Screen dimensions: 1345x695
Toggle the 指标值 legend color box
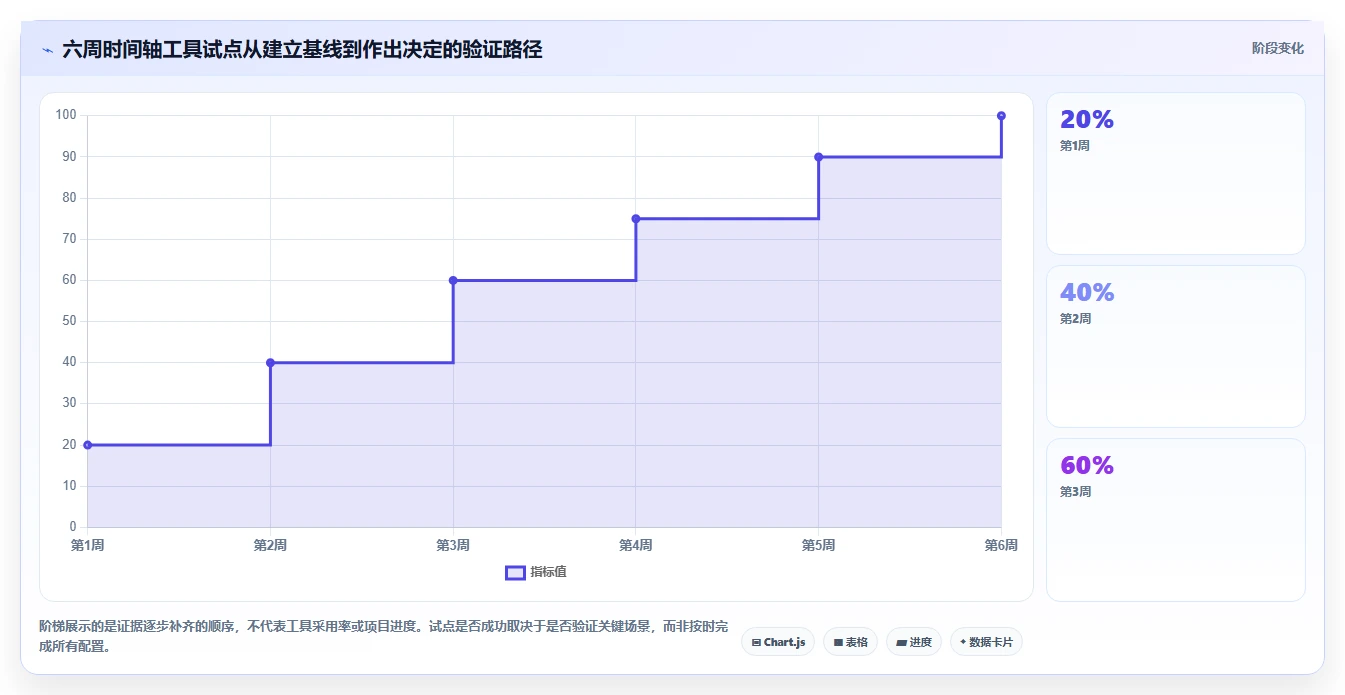[x=515, y=572]
